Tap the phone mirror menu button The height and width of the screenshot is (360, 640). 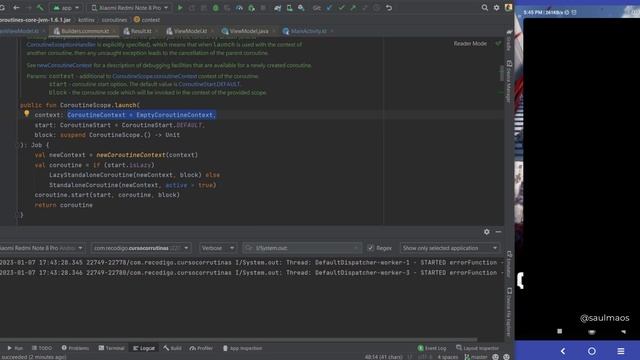point(621,351)
